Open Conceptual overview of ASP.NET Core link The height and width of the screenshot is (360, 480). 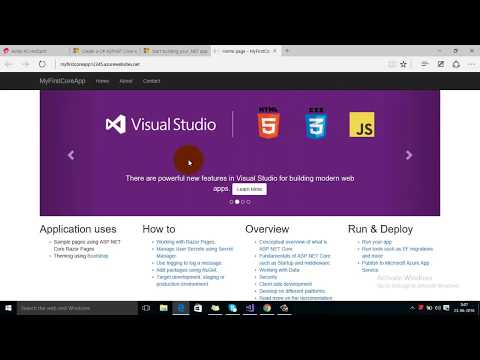coord(293,245)
